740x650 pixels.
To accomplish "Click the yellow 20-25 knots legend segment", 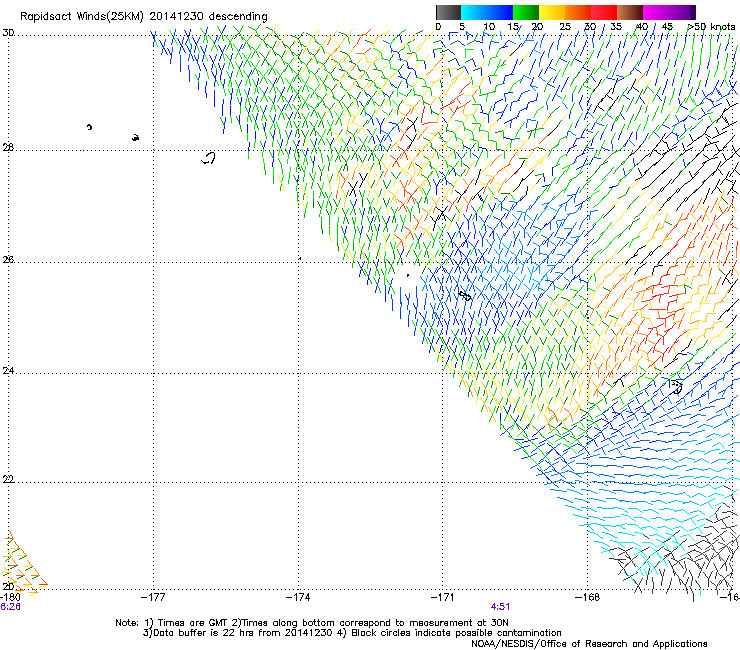I will (552, 12).
